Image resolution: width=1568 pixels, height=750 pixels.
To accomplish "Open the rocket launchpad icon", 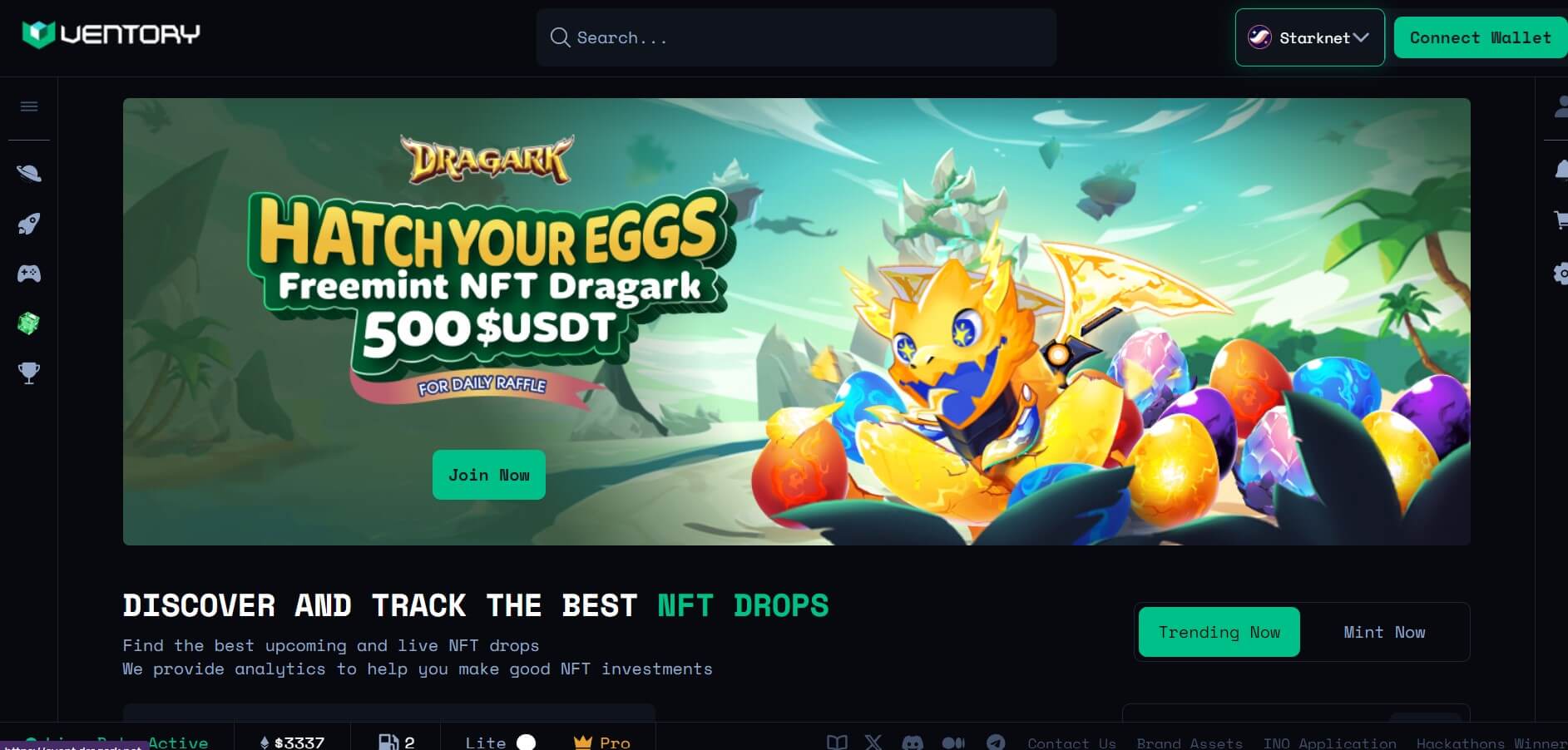I will click(x=29, y=224).
